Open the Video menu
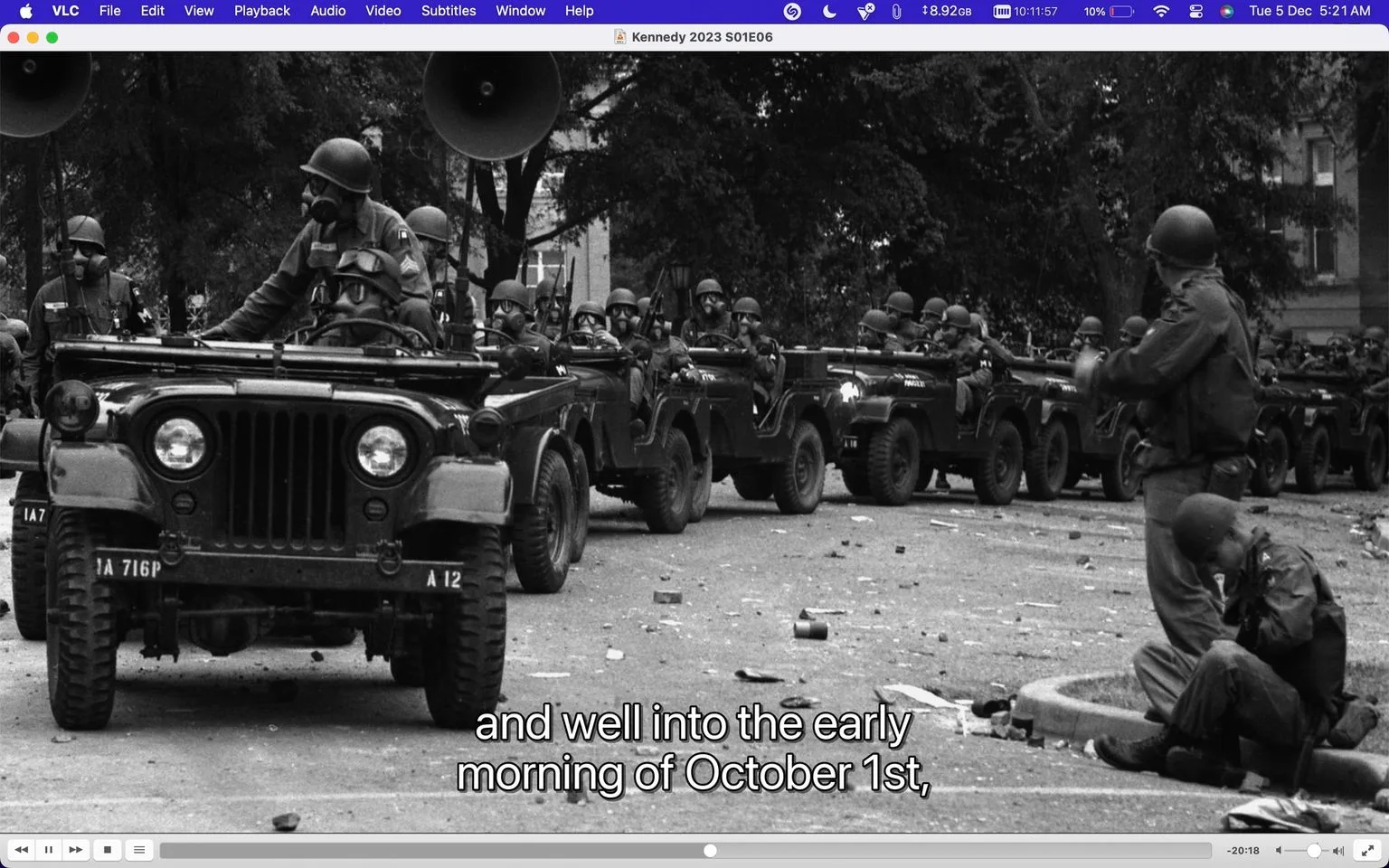The width and height of the screenshot is (1389, 868). pos(383,11)
